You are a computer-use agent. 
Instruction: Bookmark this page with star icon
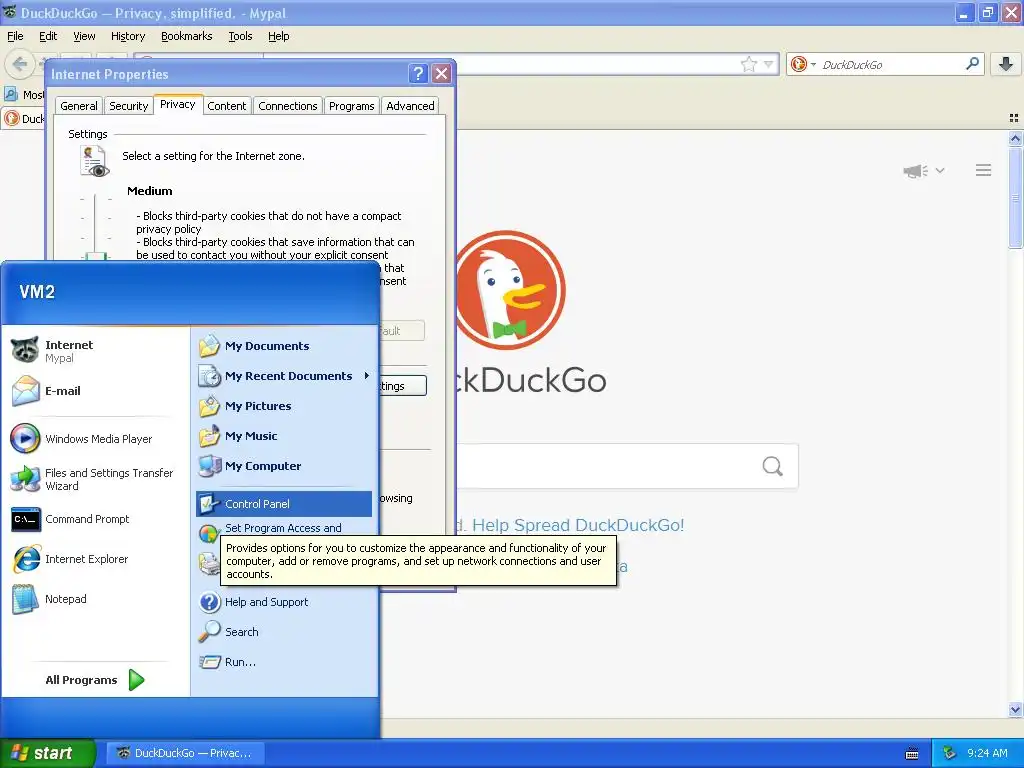pos(748,64)
